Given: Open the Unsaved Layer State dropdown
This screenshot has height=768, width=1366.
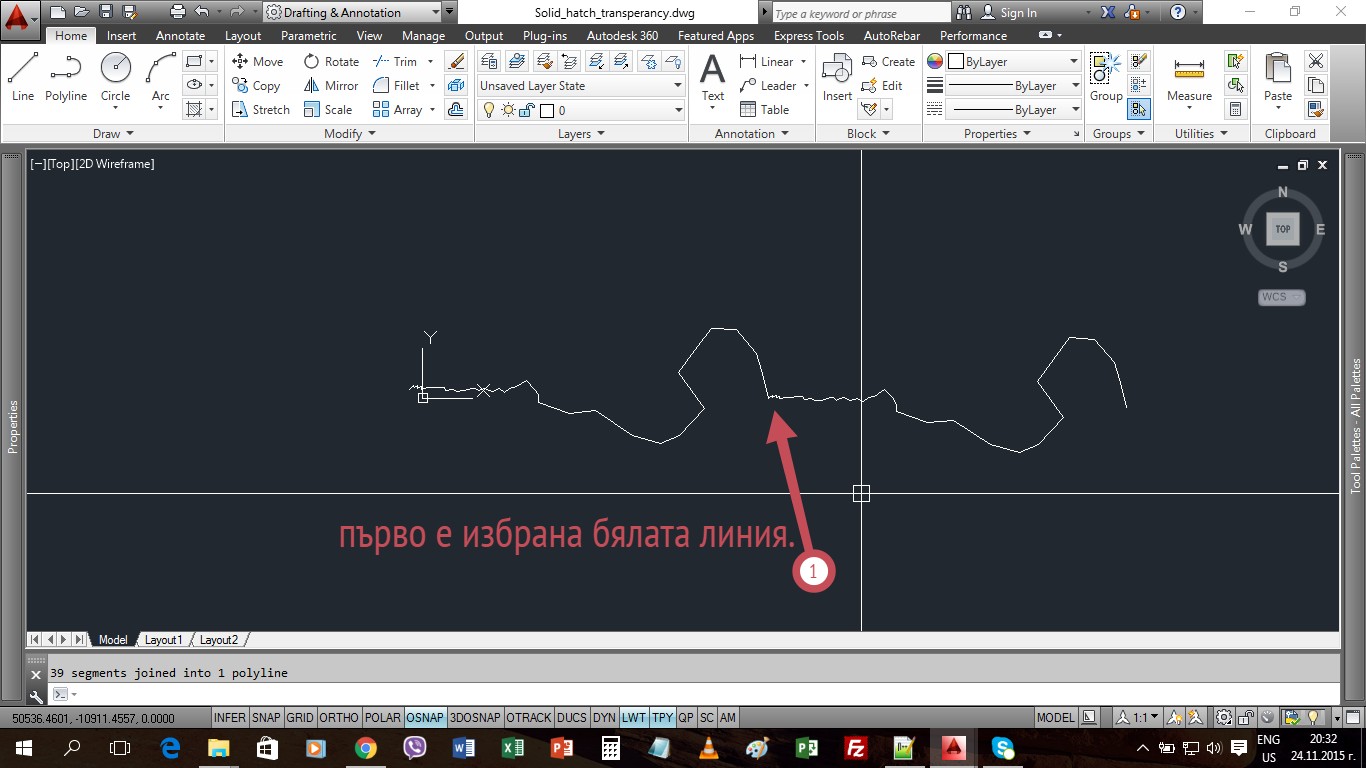Looking at the screenshot, I should pos(580,86).
